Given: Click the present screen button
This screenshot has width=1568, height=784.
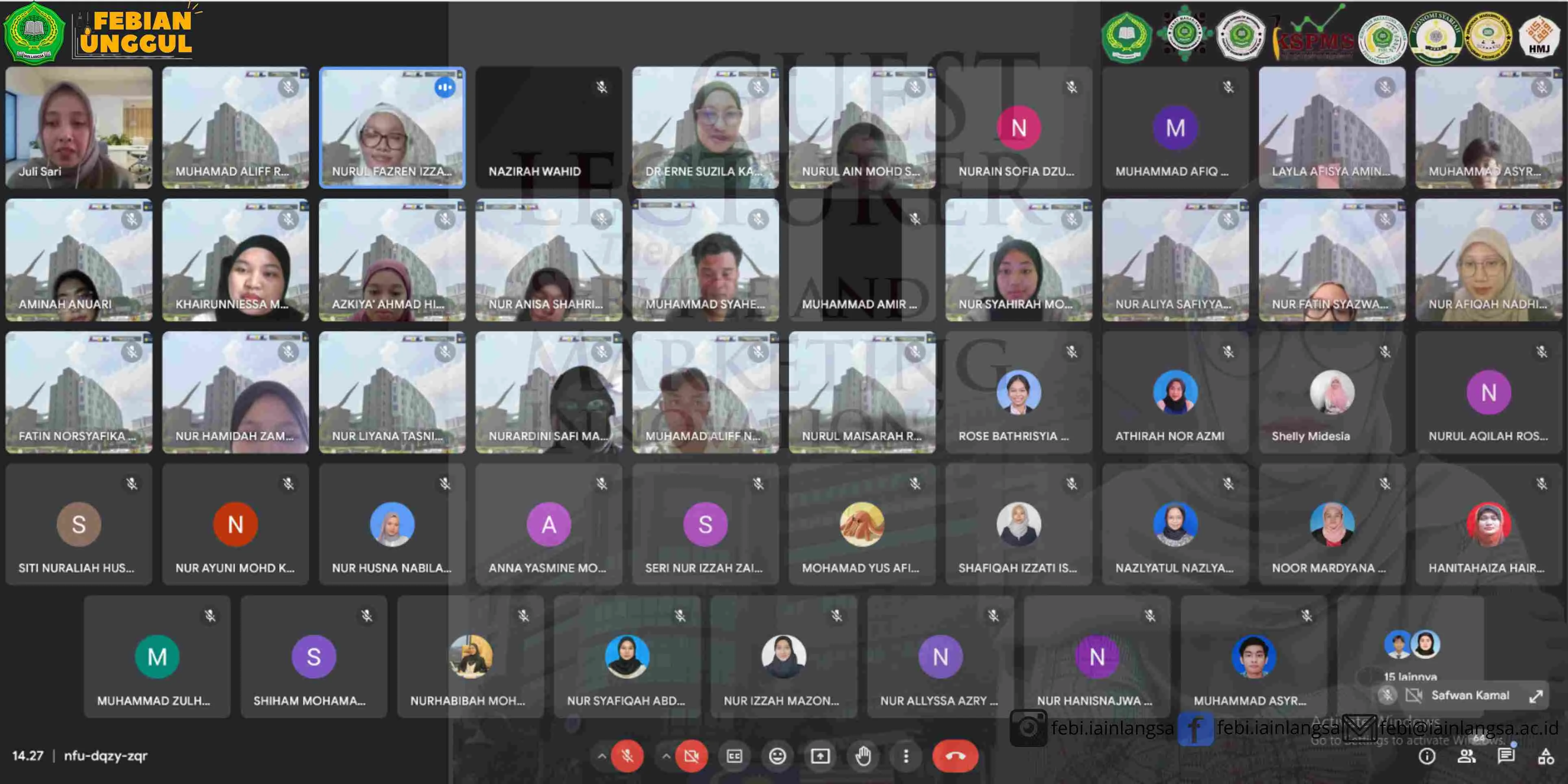Looking at the screenshot, I should [x=820, y=756].
